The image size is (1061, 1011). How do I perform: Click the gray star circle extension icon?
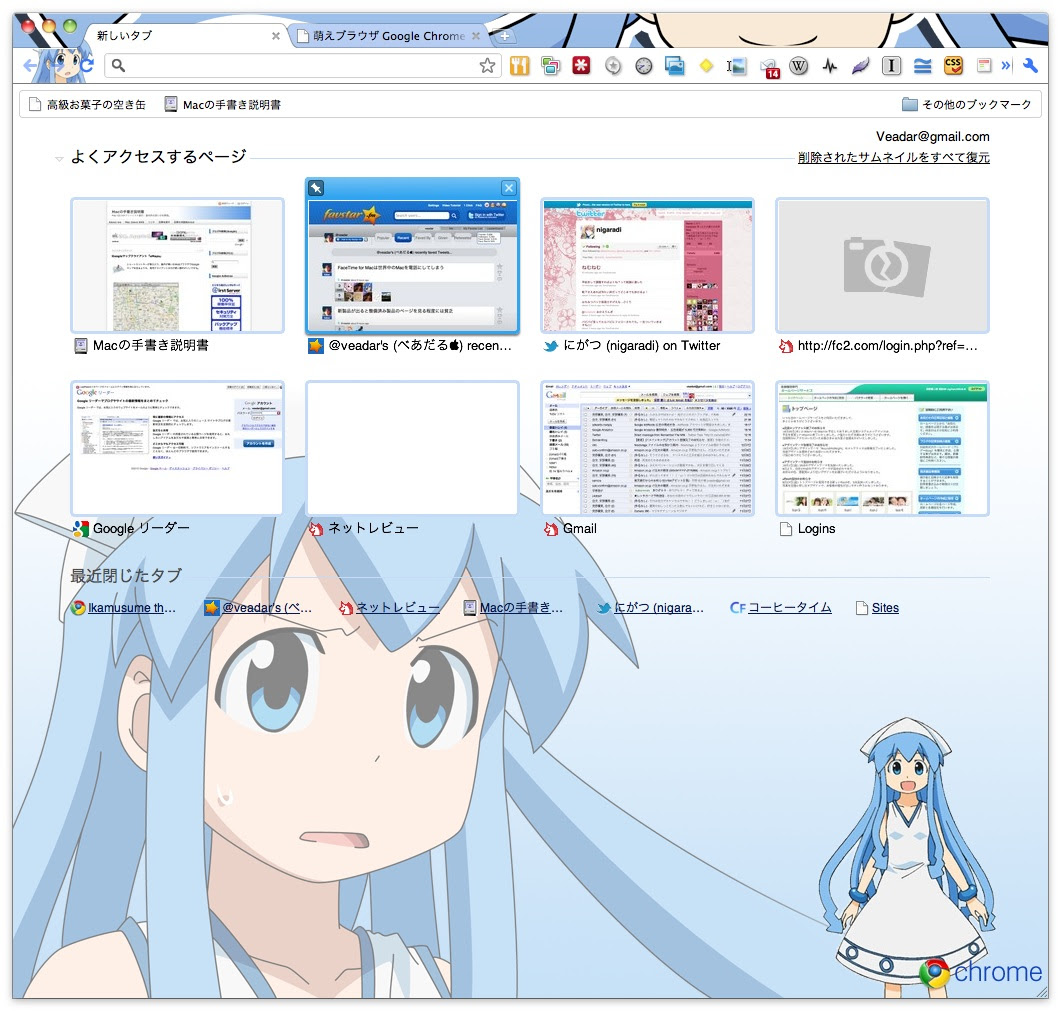pos(612,66)
